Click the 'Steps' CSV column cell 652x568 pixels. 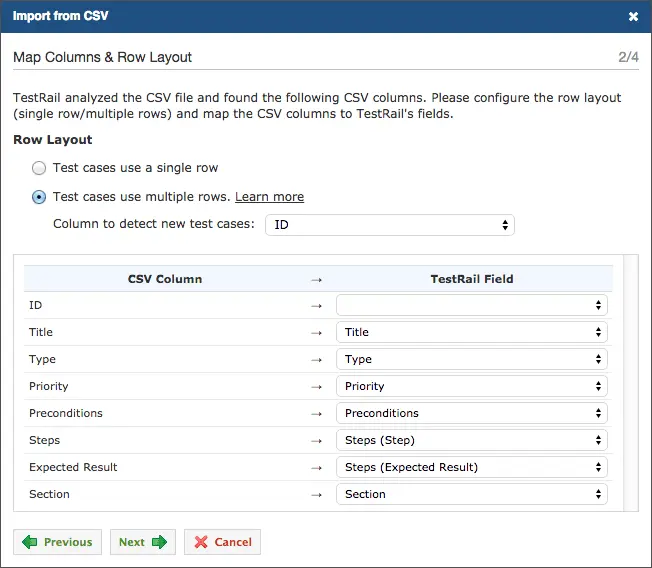[165, 440]
